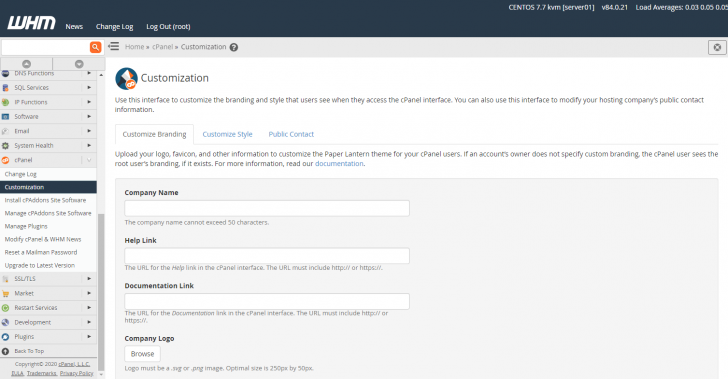Open Upgrade to Latest Version
The height and width of the screenshot is (379, 728).
tap(39, 265)
